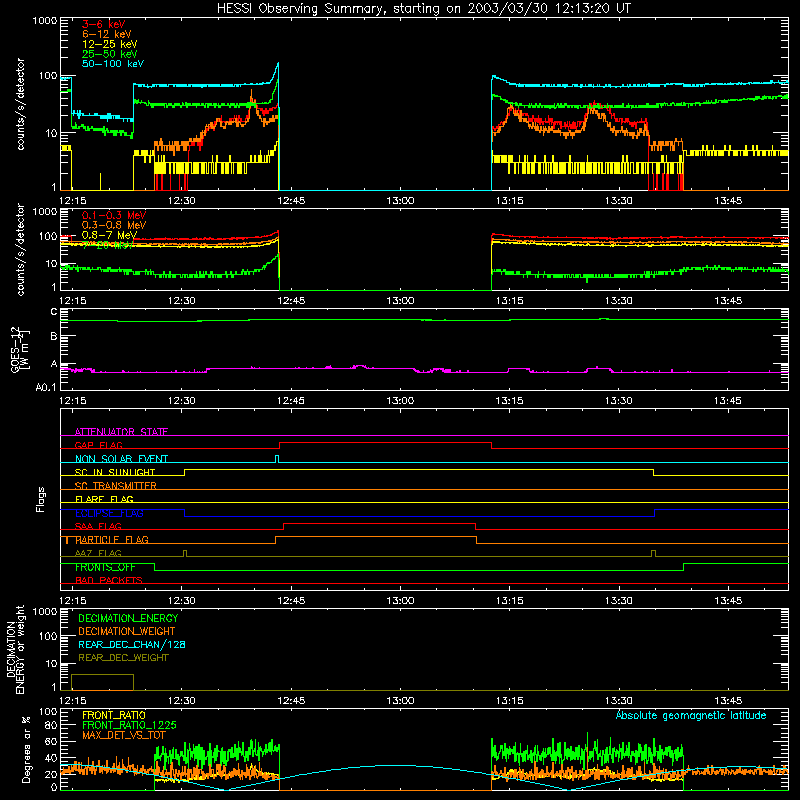Select the SC_IN_SUNLIGHT flag label
Screen dimensions: 800x800
tap(115, 472)
